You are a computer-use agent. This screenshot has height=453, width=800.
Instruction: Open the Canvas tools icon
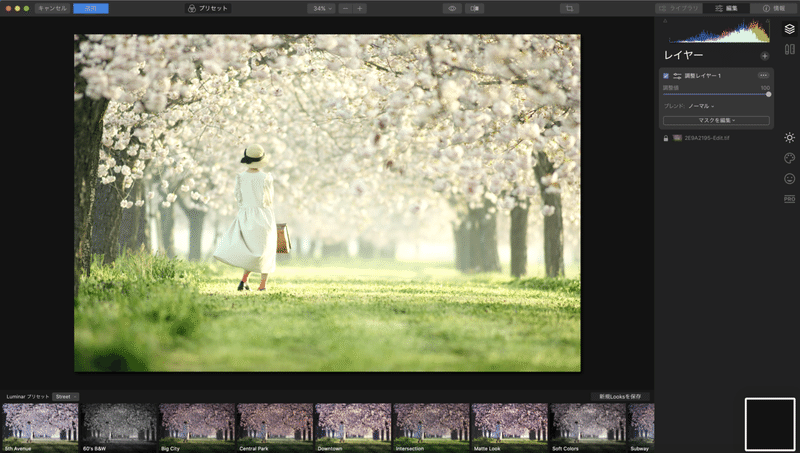[789, 49]
